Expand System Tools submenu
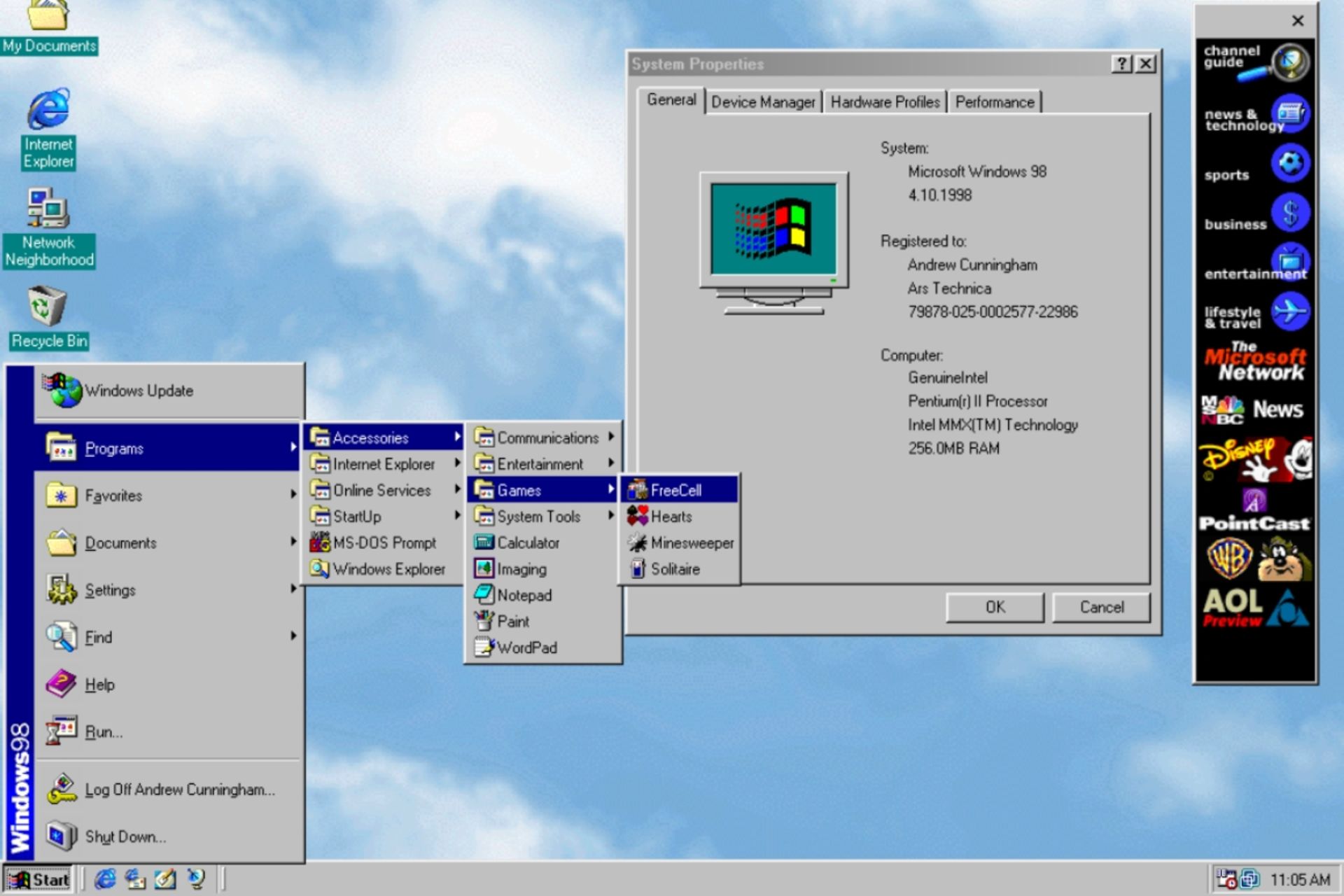Screen dimensions: 1344x896 click(543, 517)
